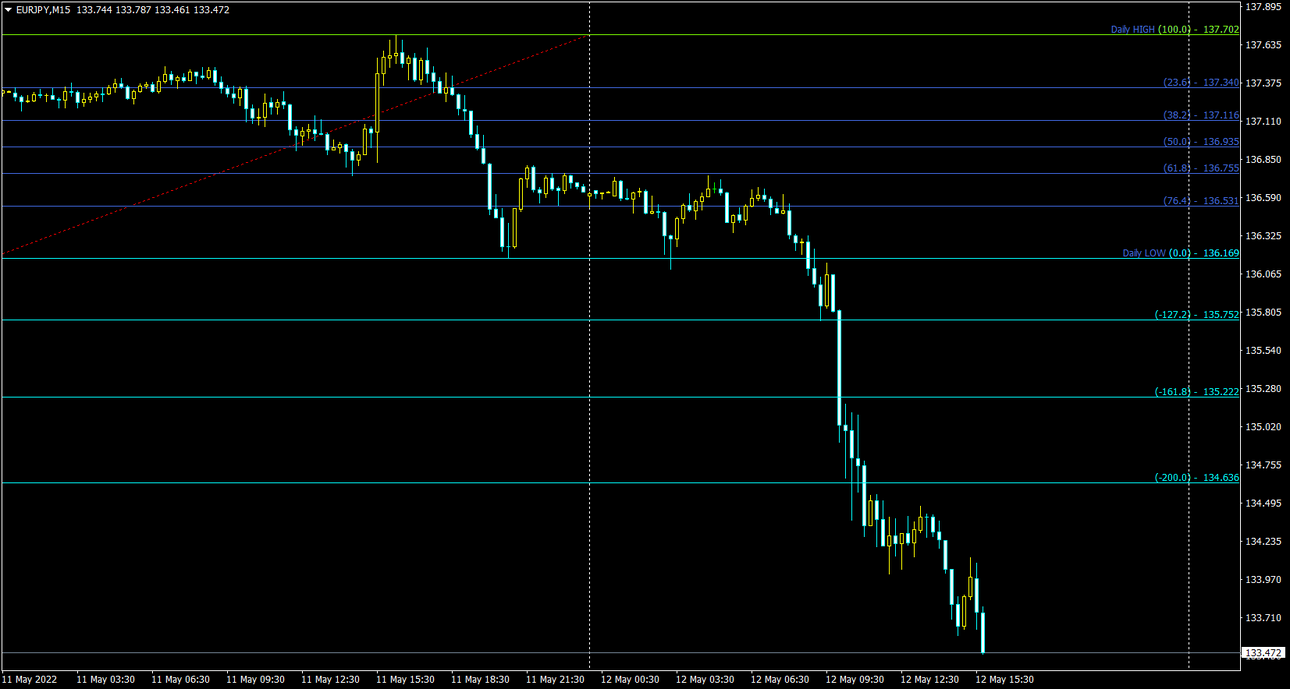Viewport: 1290px width, 689px height.
Task: Select the Daily HIGH (100.0) - 137.702 label
Action: click(x=1175, y=29)
